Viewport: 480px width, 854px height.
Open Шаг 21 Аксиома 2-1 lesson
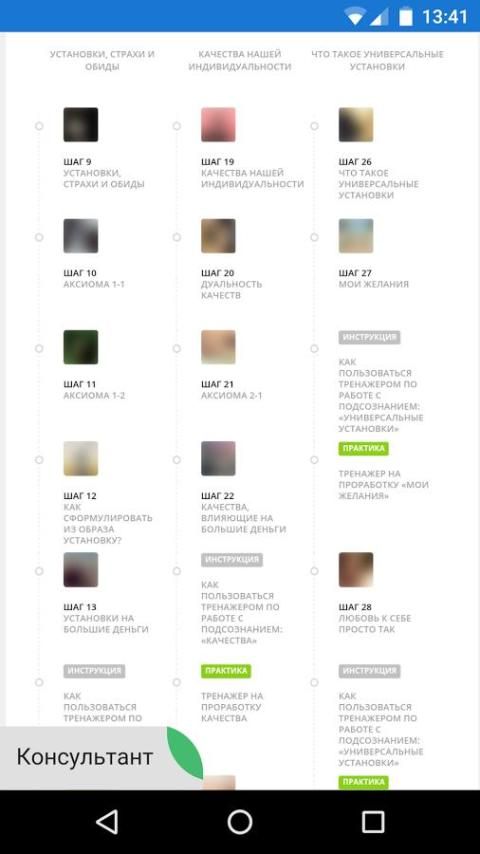tap(232, 390)
